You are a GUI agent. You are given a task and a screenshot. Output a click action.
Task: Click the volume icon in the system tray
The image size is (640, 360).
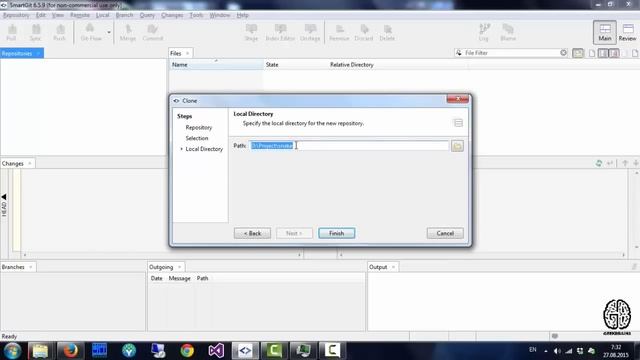pyautogui.click(x=557, y=351)
